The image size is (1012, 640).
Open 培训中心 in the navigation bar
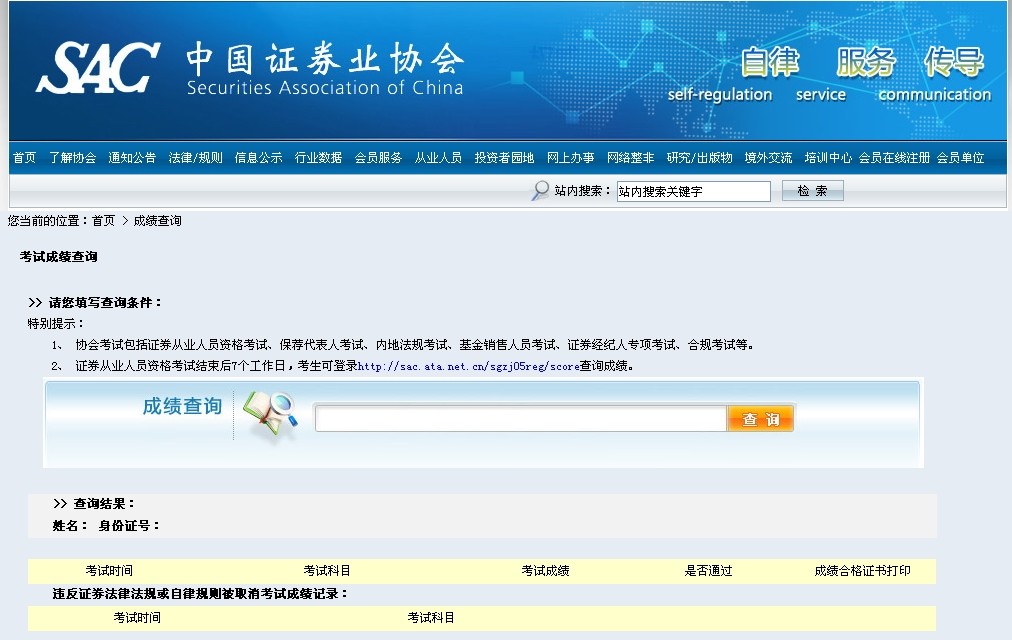[x=828, y=158]
